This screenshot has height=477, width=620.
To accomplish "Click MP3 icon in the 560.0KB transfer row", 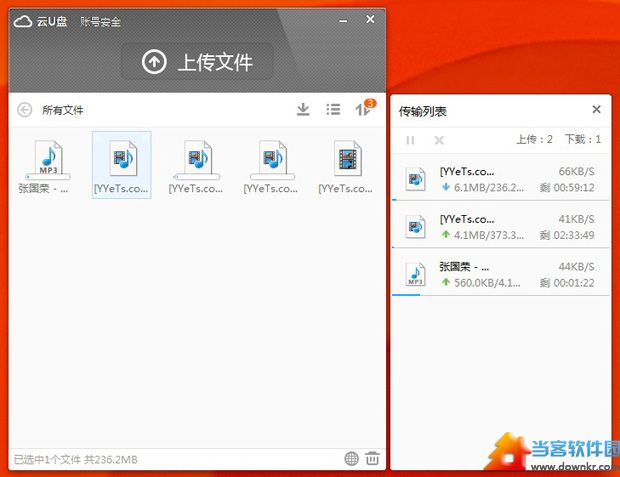I will click(415, 274).
